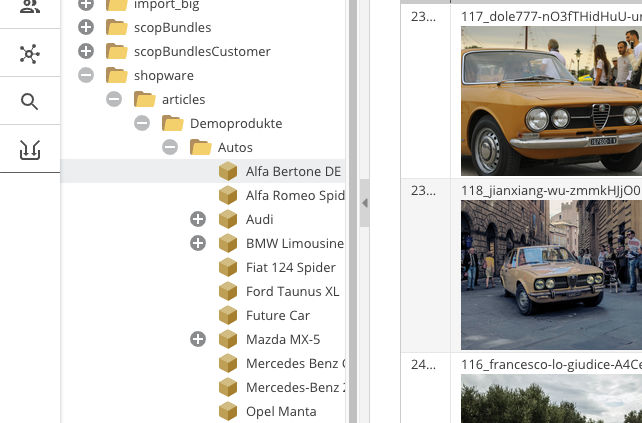This screenshot has width=642, height=423.
Task: Click the BMW Limousine cube icon
Action: (228, 243)
